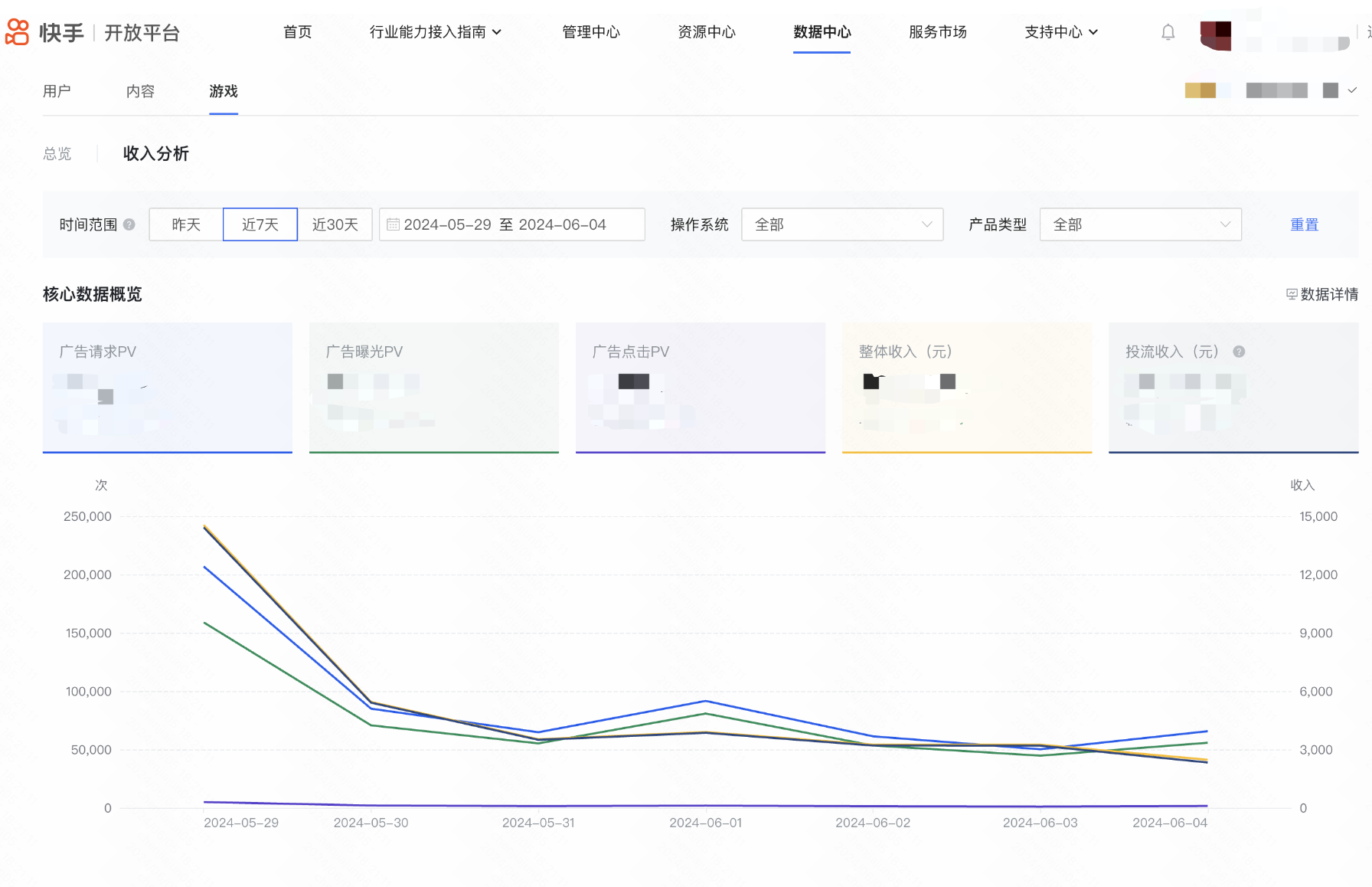Image resolution: width=1372 pixels, height=887 pixels.
Task: Toggle the 广告点击PV metric card
Action: pos(701,388)
